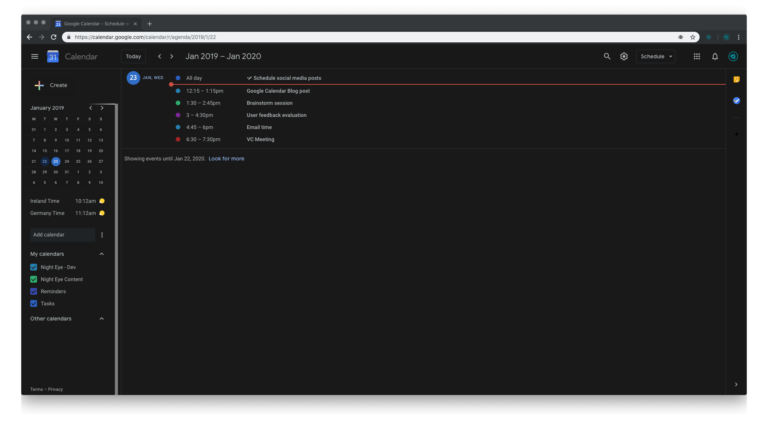The image size is (768, 423).
Task: Toggle the Reminders calendar checkbox
Action: tap(34, 291)
